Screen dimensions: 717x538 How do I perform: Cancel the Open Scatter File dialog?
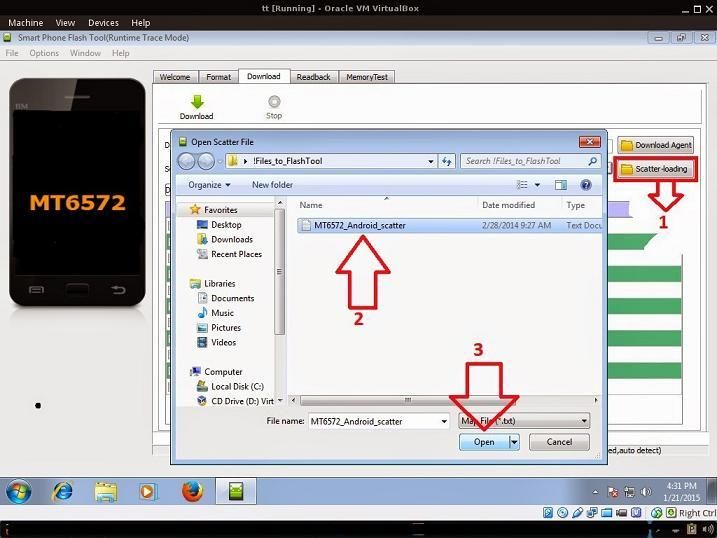pyautogui.click(x=559, y=442)
